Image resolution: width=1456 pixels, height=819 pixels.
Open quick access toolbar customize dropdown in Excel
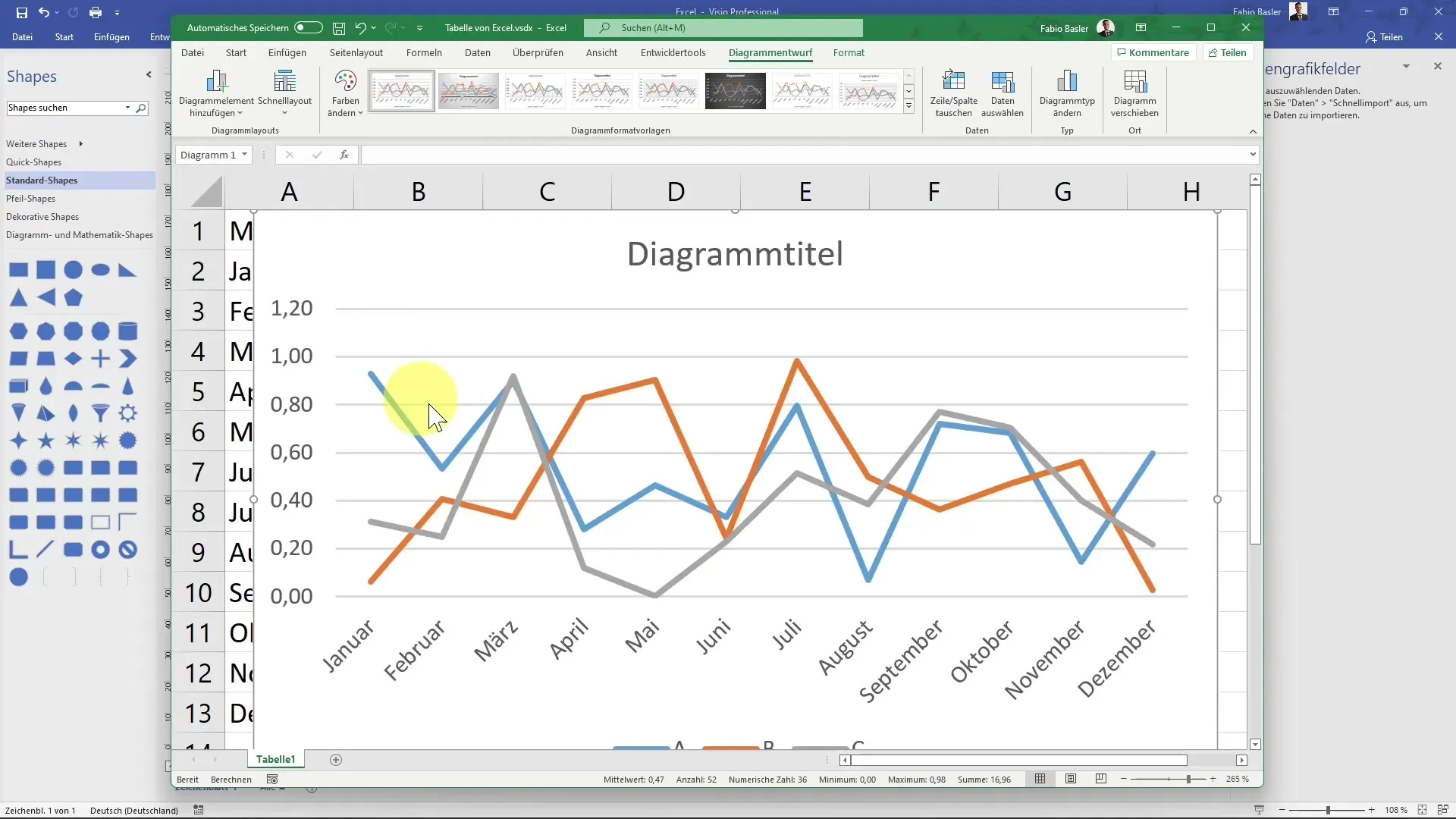tap(419, 28)
